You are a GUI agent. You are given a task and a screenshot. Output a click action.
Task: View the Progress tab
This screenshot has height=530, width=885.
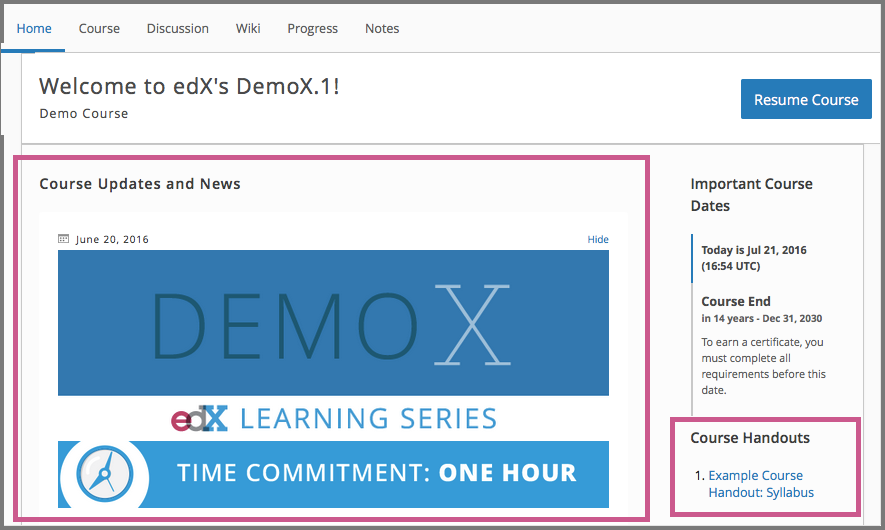point(313,29)
